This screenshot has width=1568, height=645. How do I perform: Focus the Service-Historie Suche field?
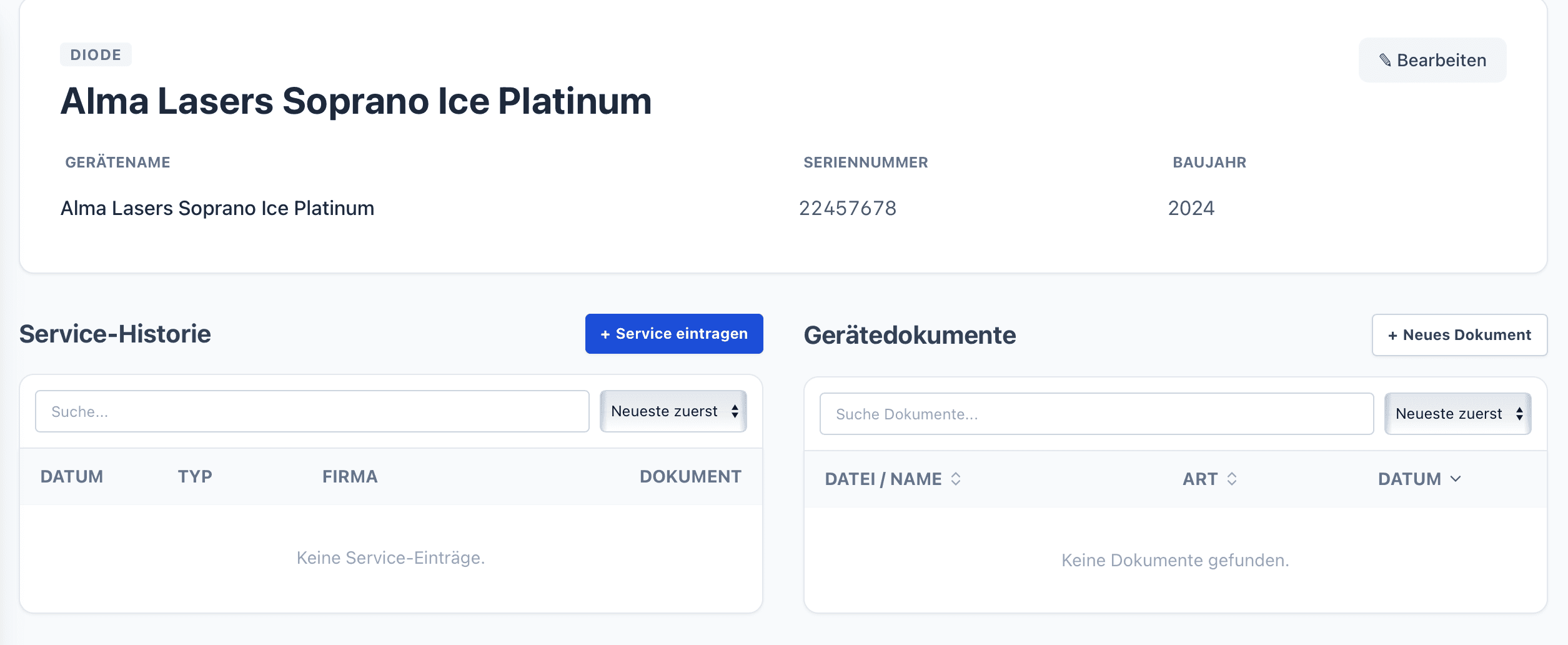pyautogui.click(x=312, y=411)
